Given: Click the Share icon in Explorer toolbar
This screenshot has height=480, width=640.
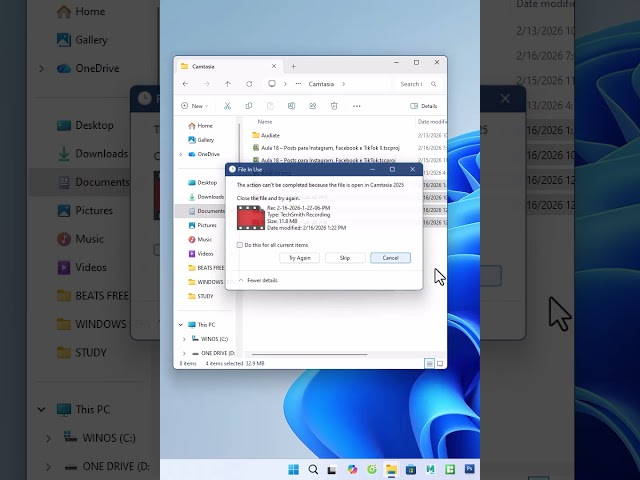Looking at the screenshot, I should [x=313, y=106].
